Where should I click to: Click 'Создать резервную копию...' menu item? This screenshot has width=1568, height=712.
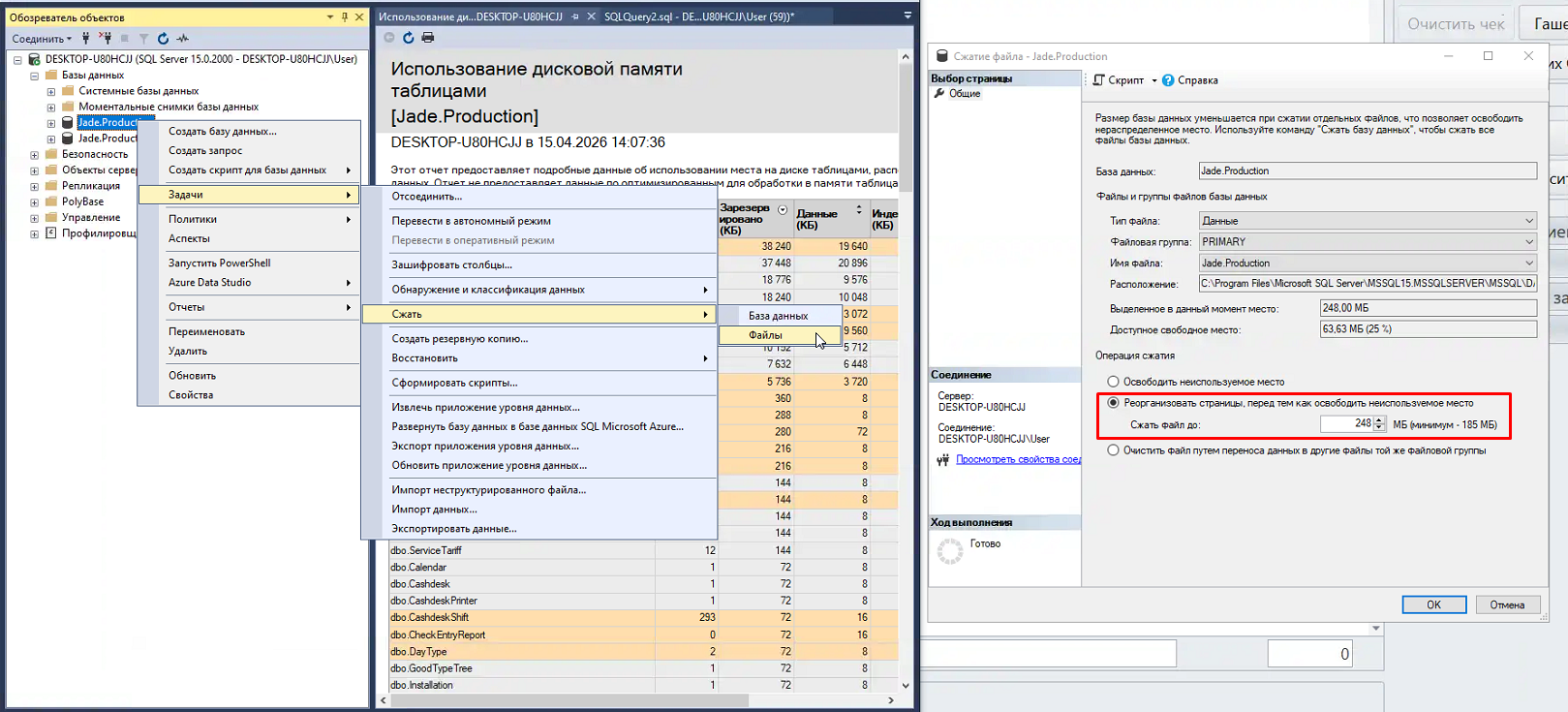[x=459, y=339]
